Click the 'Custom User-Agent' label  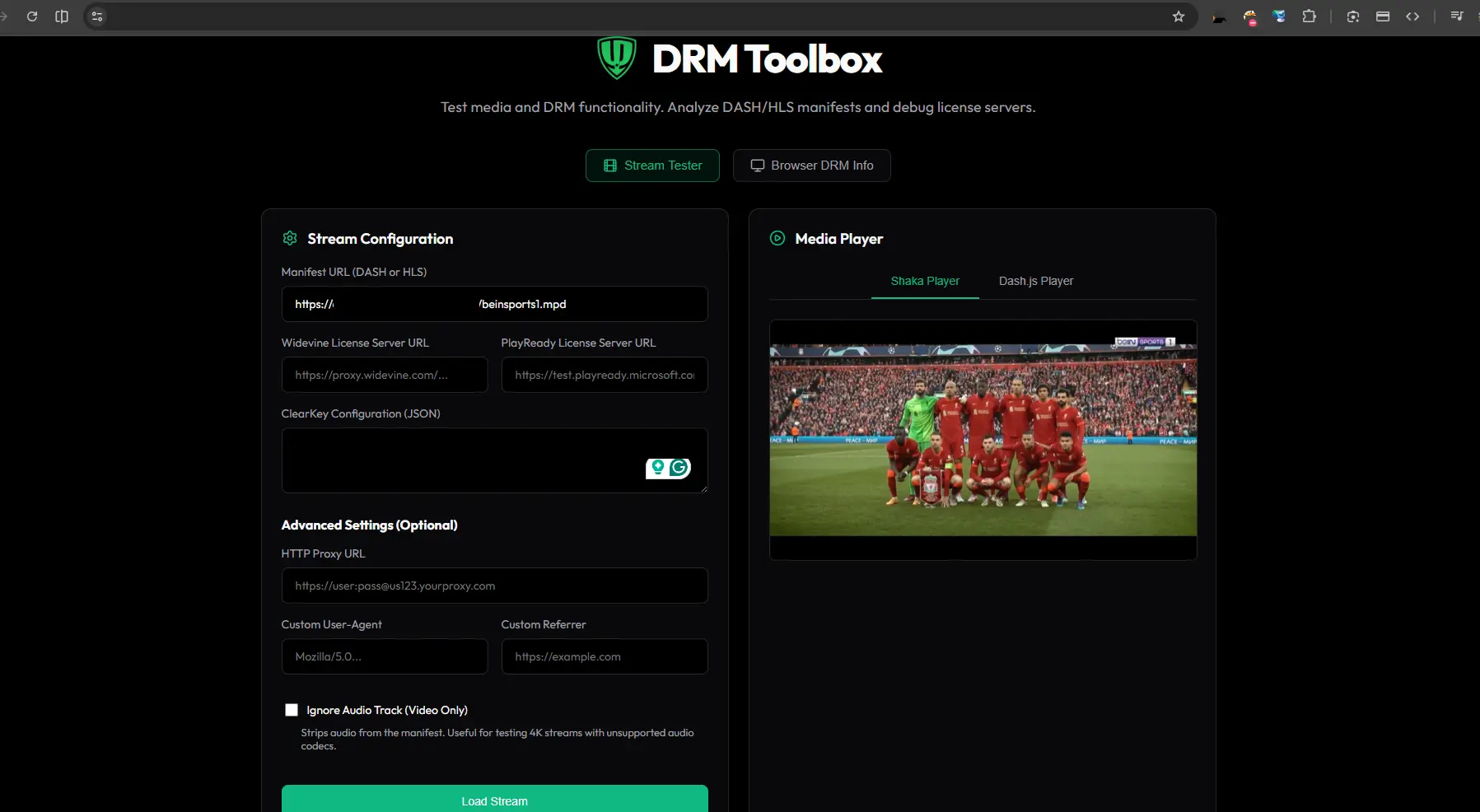pos(331,624)
